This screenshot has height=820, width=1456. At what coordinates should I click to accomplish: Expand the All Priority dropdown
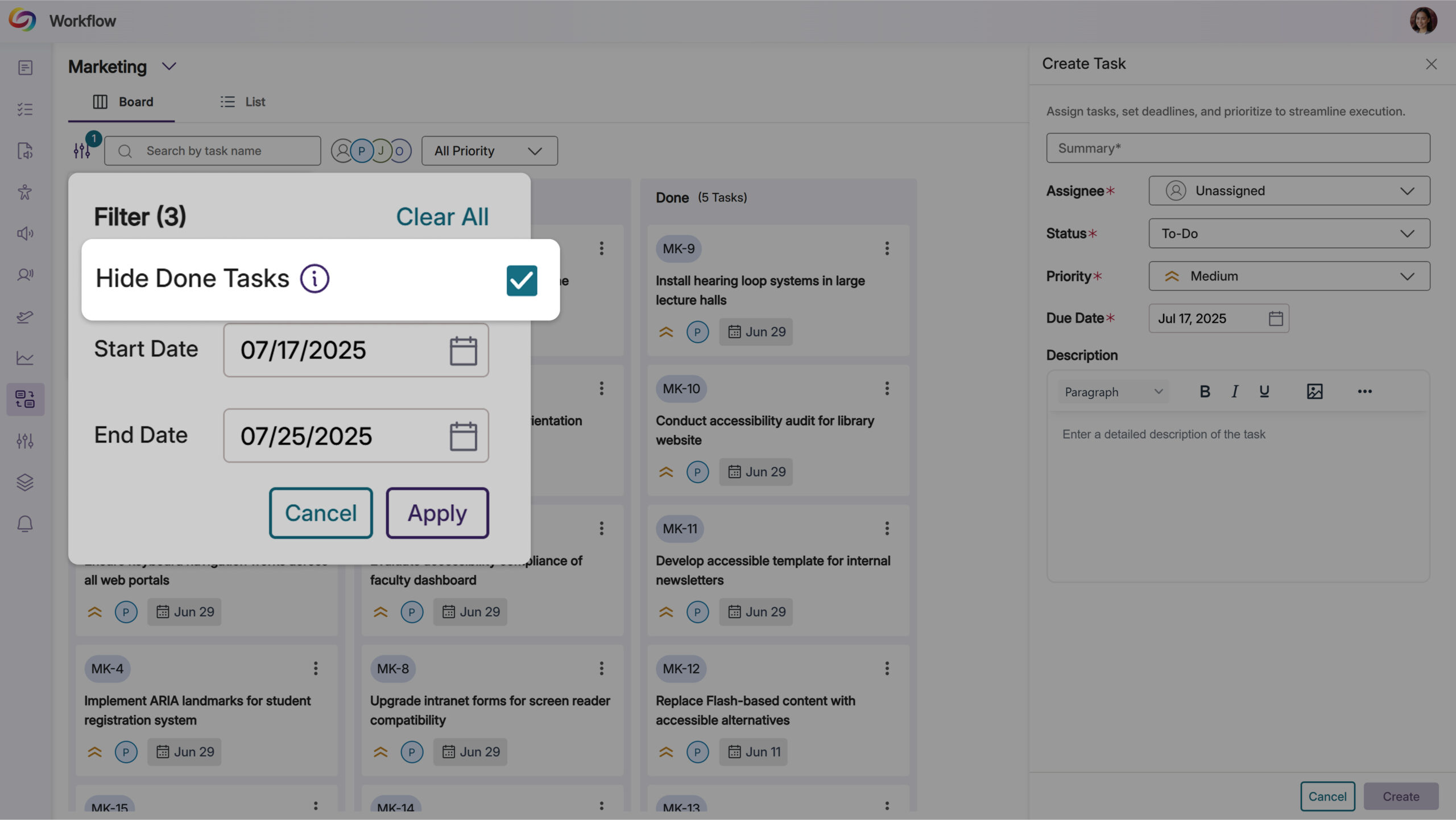[x=489, y=151]
